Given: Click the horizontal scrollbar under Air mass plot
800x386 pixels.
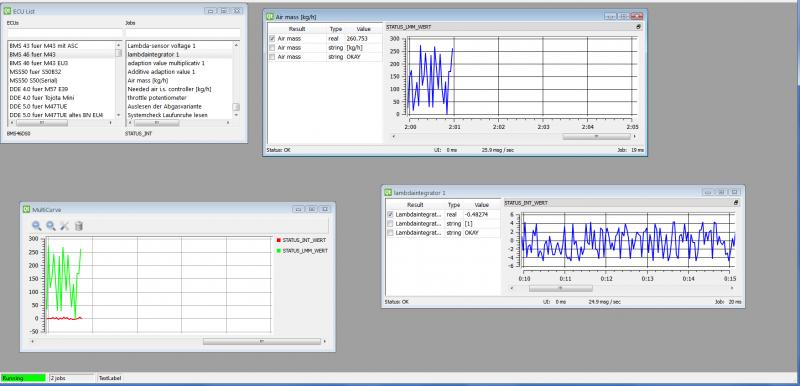Looking at the screenshot, I should (x=596, y=137).
